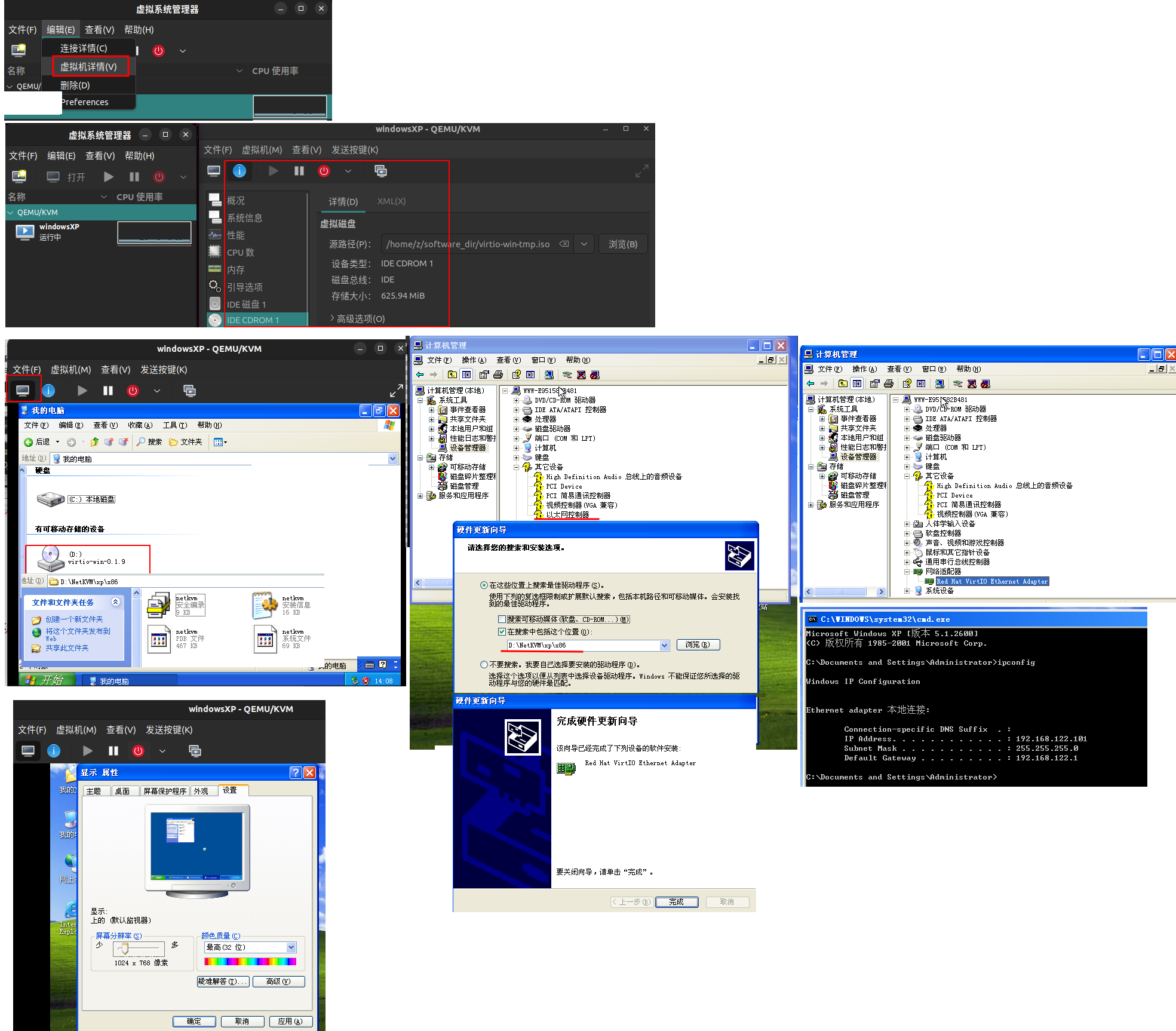Open 我的电脑 address bar dropdown arrow
The width and height of the screenshot is (1176, 1031).
pos(392,459)
